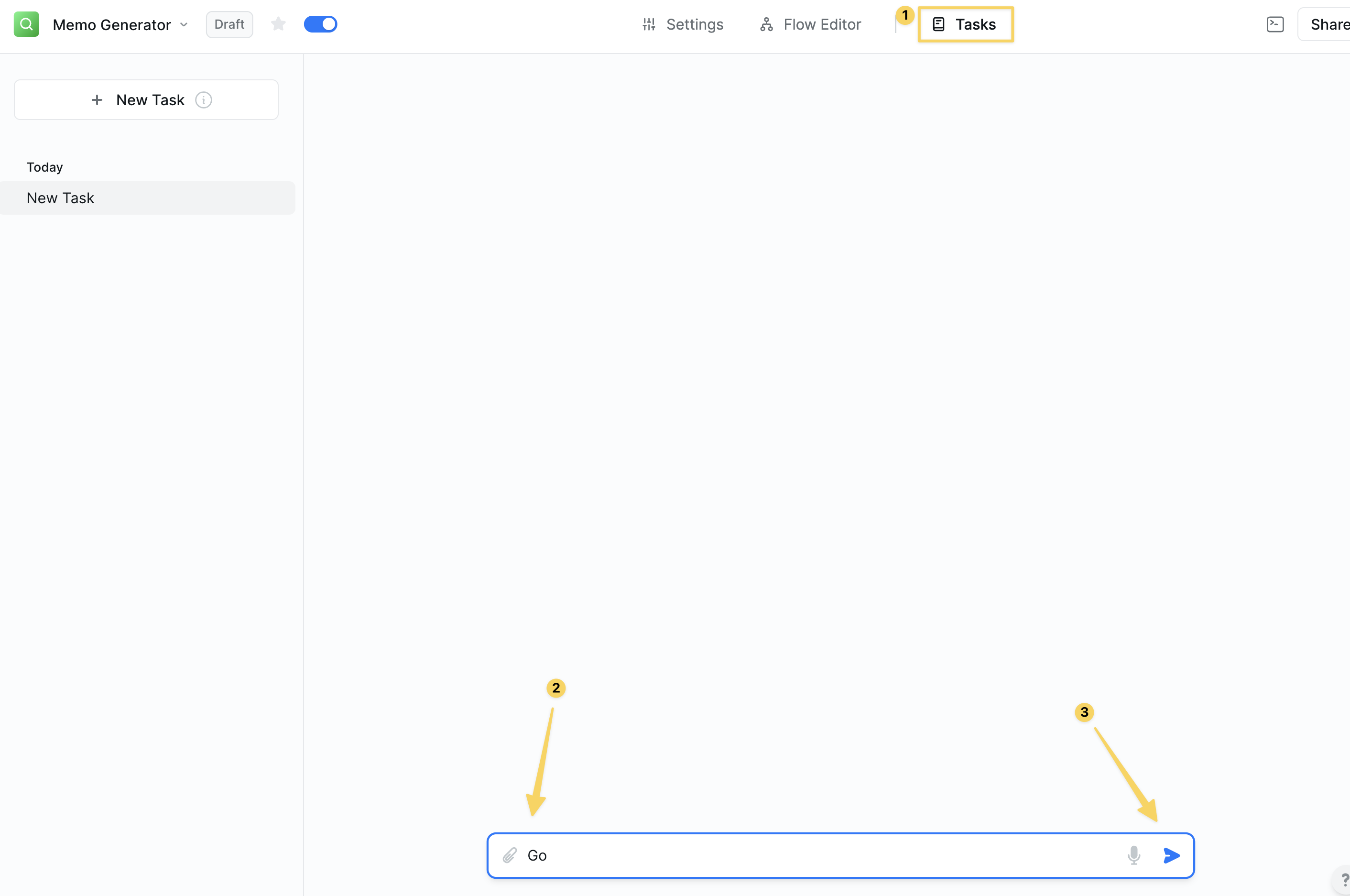Click the microphone voice input icon
Screen dimensions: 1350x896
[x=1134, y=855]
